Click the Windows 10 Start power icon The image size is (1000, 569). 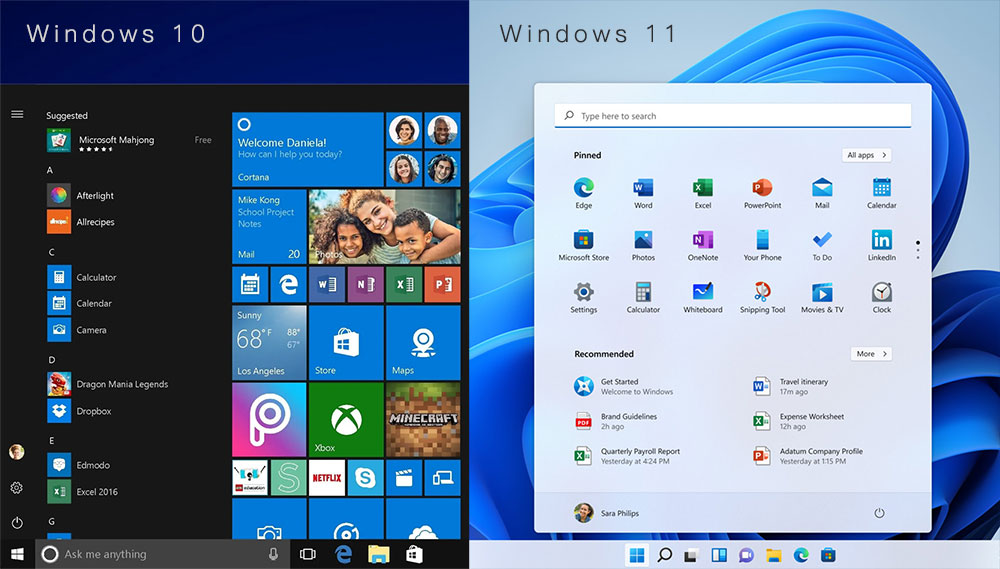click(x=17, y=523)
